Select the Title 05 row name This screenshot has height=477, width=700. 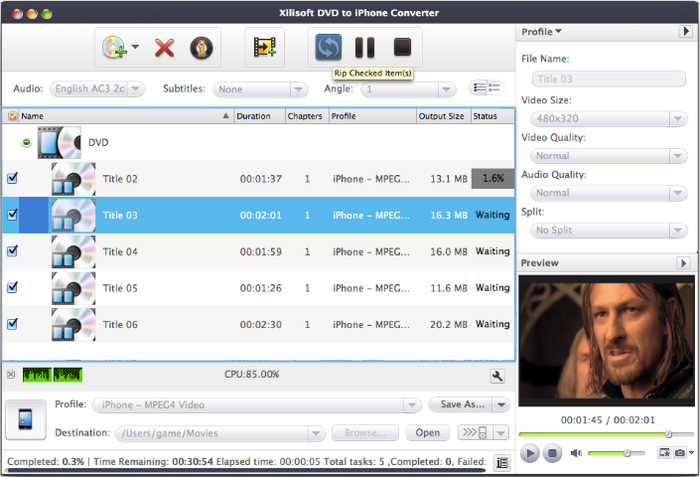tap(120, 288)
